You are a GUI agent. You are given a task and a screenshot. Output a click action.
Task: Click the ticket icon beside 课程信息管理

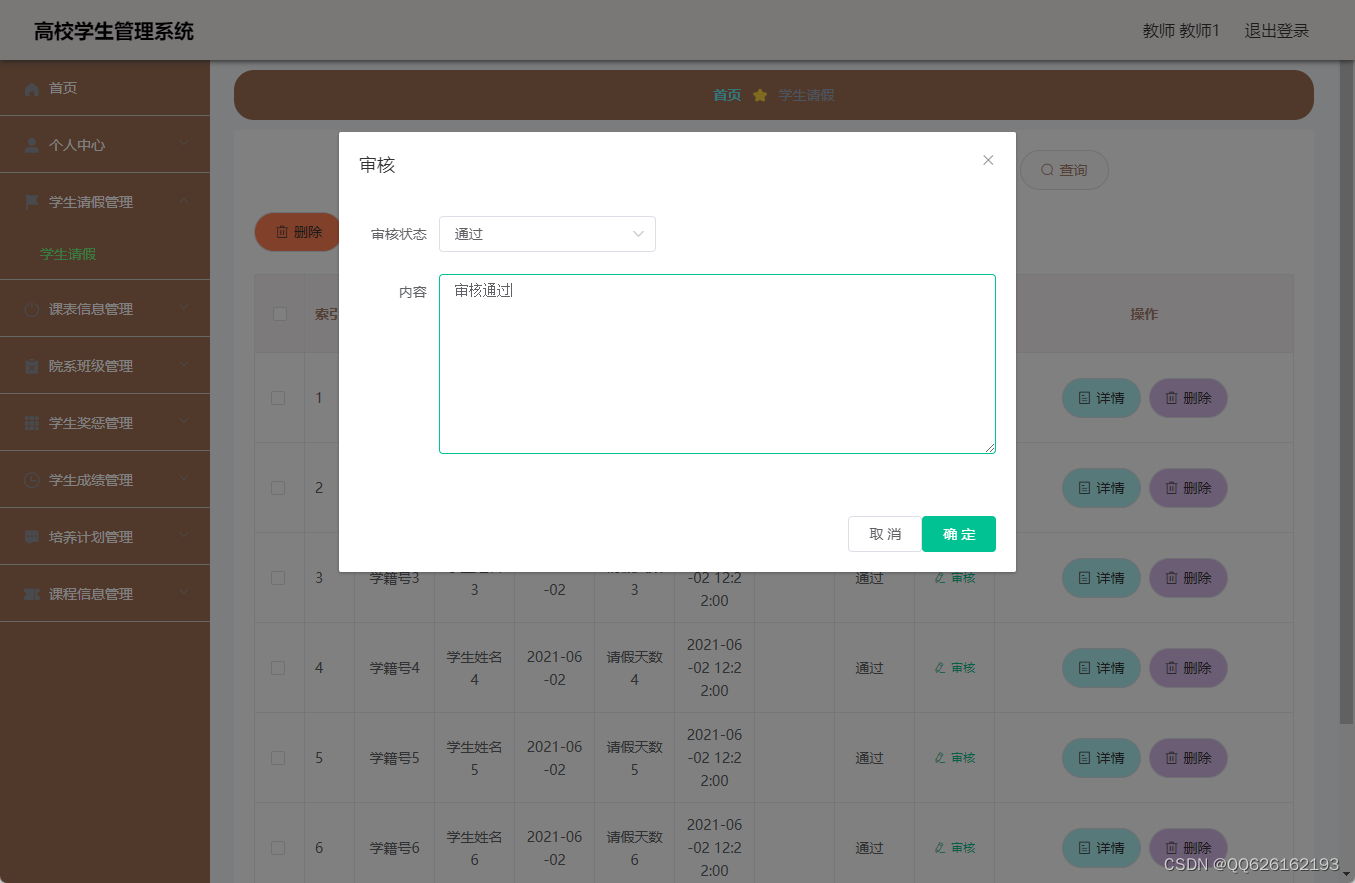coord(32,594)
